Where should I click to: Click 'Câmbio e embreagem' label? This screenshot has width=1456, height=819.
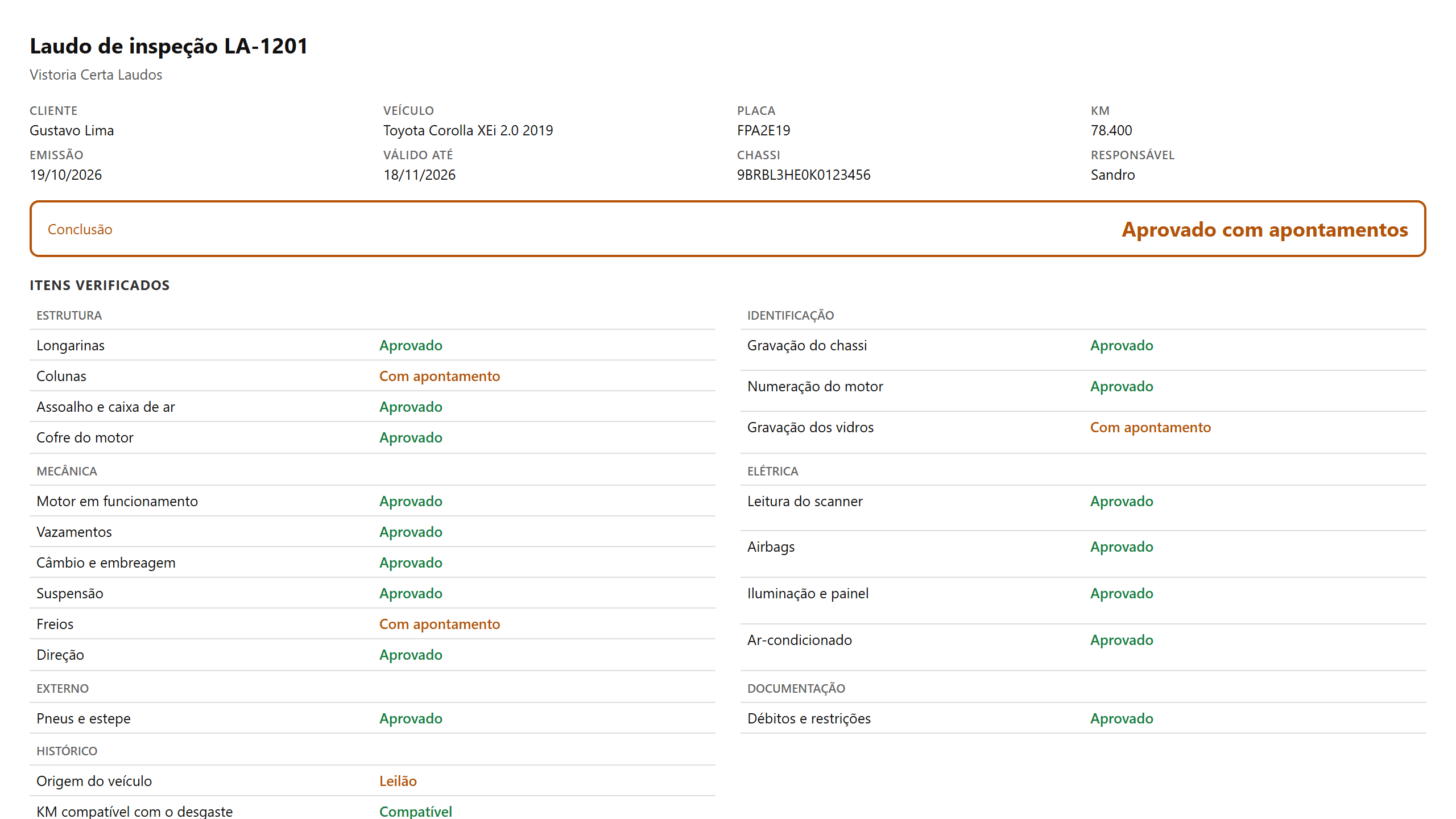point(106,562)
